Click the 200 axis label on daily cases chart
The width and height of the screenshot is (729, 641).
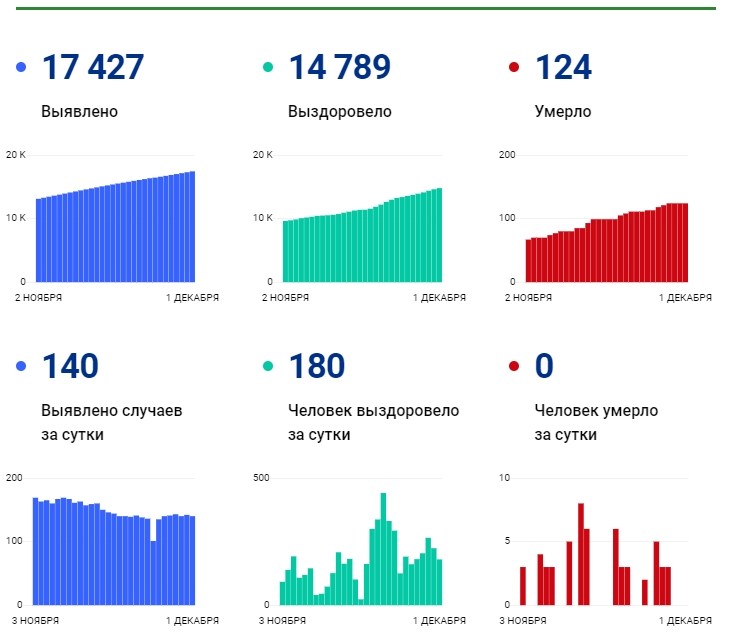(14, 478)
